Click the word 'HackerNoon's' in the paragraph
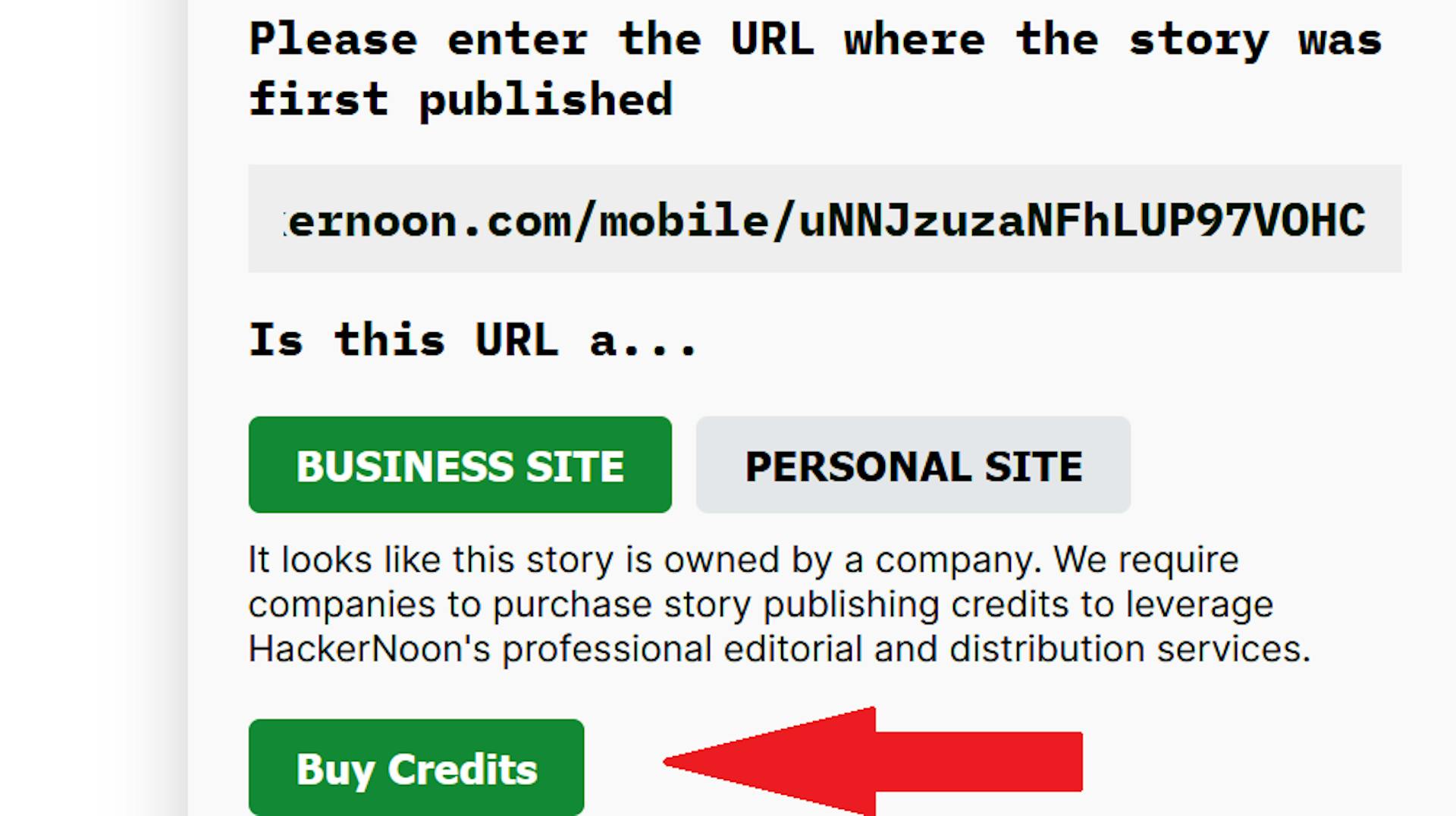 [x=369, y=649]
